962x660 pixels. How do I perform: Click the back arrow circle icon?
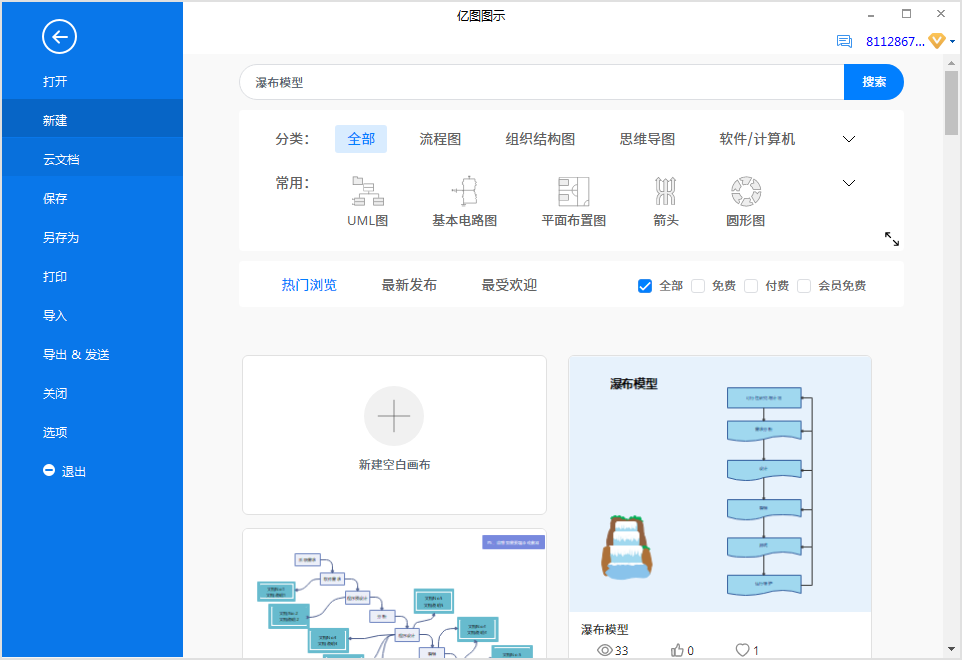click(60, 37)
